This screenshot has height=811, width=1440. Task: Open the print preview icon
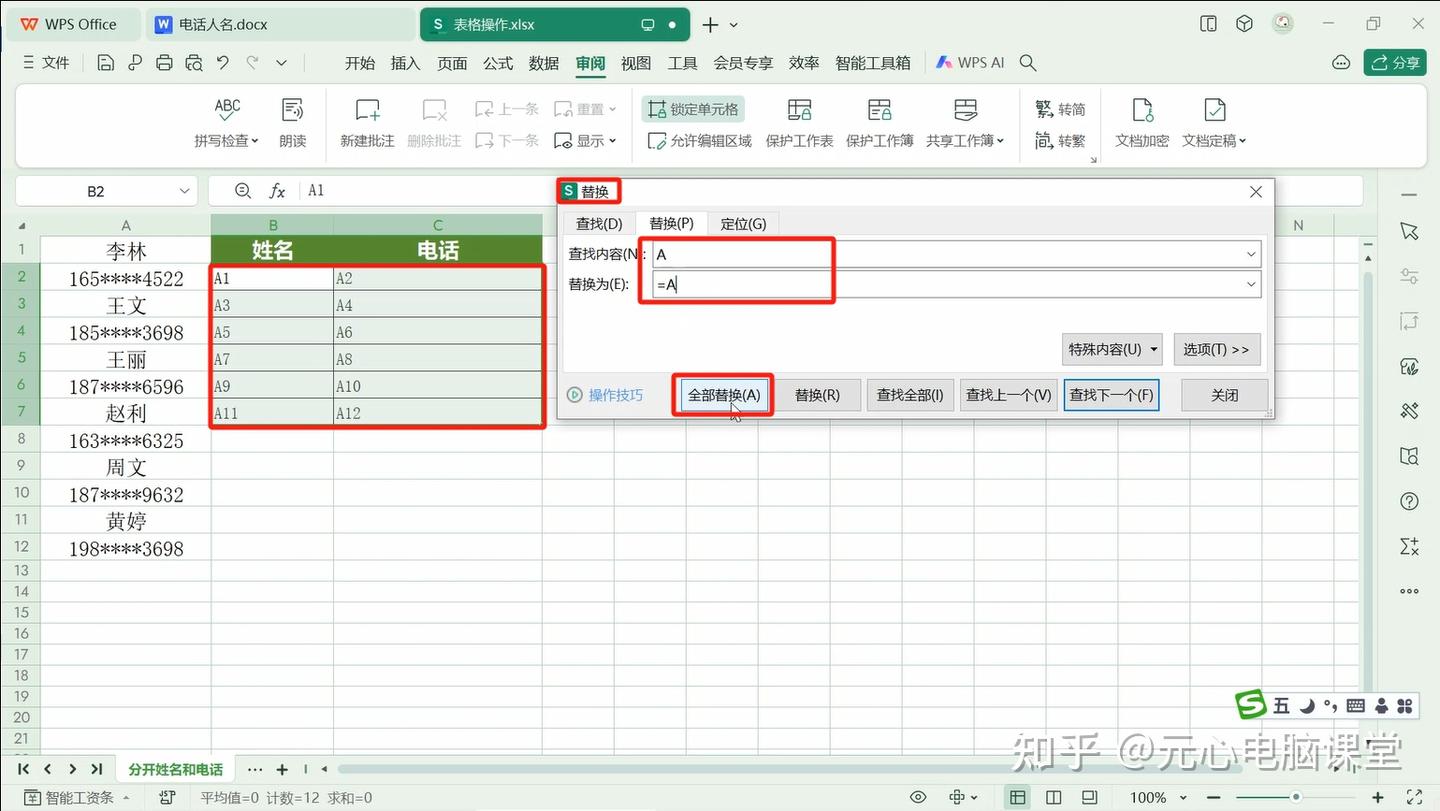[194, 63]
